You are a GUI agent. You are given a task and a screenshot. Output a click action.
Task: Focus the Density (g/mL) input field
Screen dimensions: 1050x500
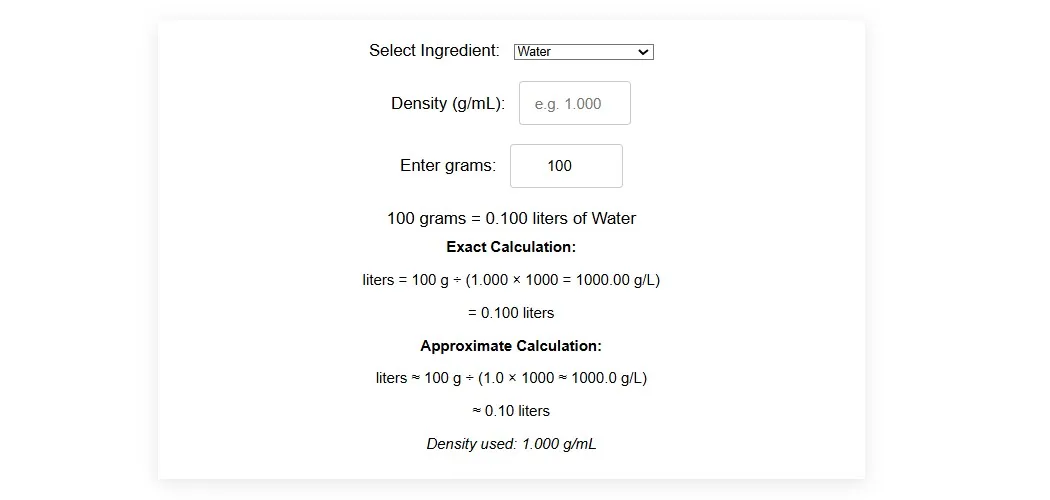(575, 103)
